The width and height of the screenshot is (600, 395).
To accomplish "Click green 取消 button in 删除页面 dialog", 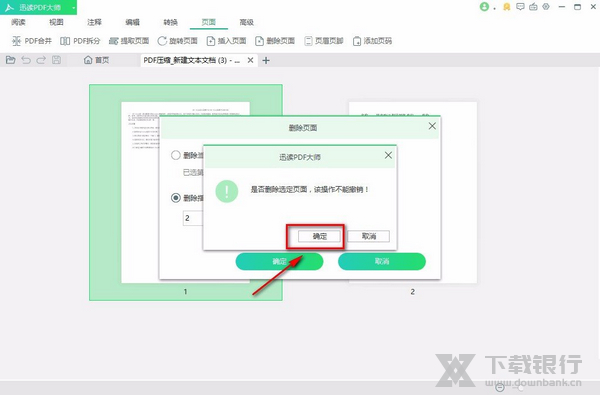I will point(382,261).
